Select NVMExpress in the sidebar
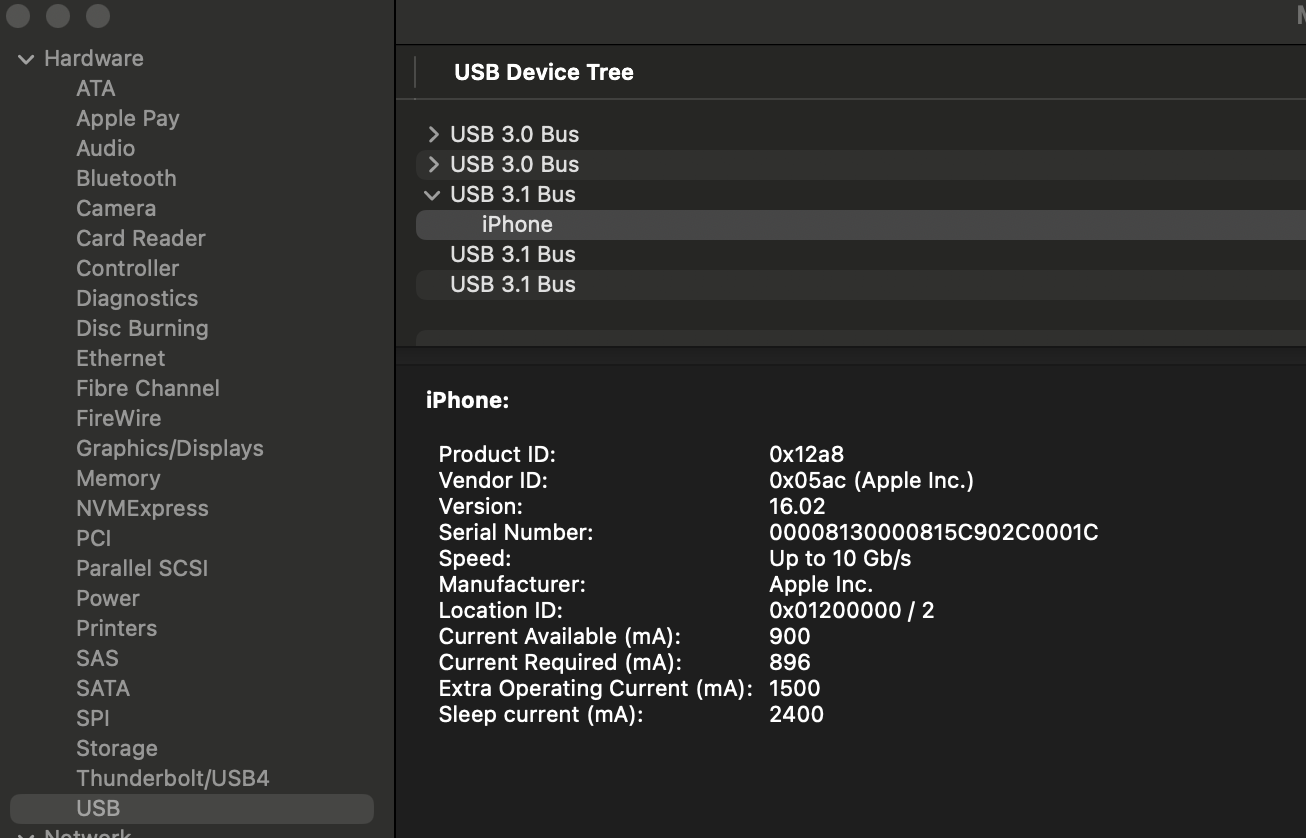Viewport: 1306px width, 838px height. pos(143,508)
